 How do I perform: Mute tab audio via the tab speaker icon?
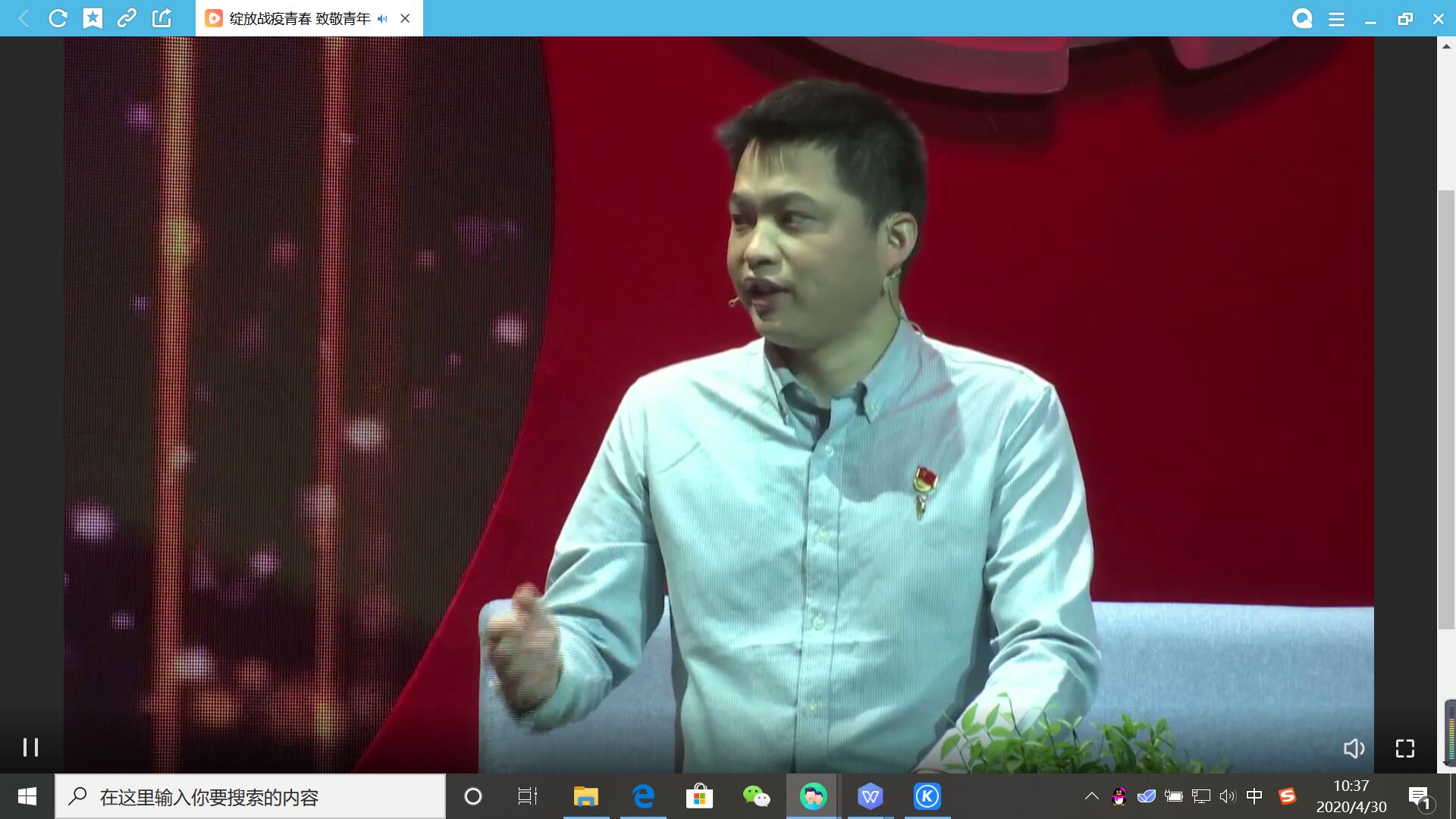(382, 19)
